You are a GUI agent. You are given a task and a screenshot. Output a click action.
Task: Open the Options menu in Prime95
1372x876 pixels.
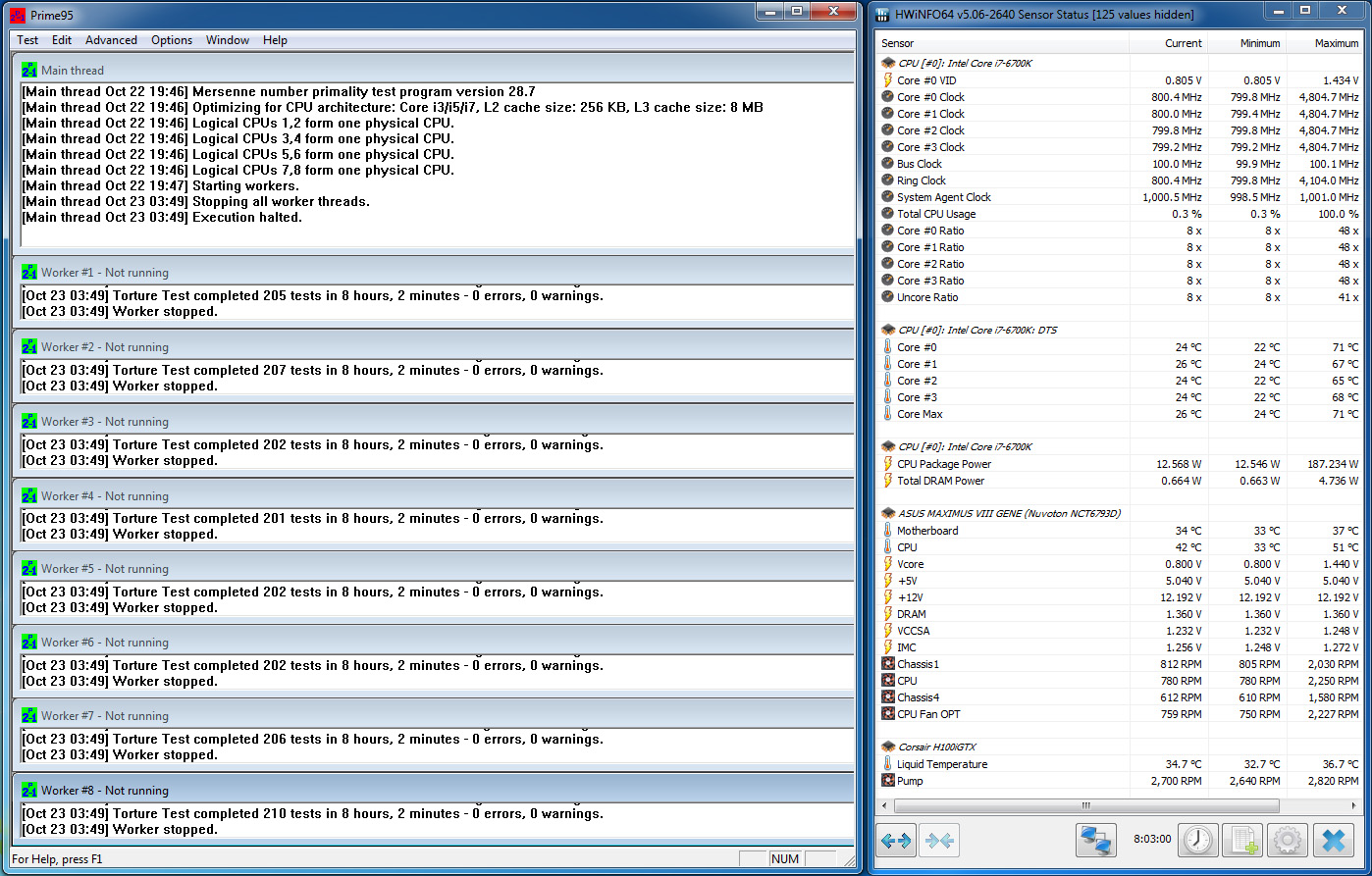(172, 40)
